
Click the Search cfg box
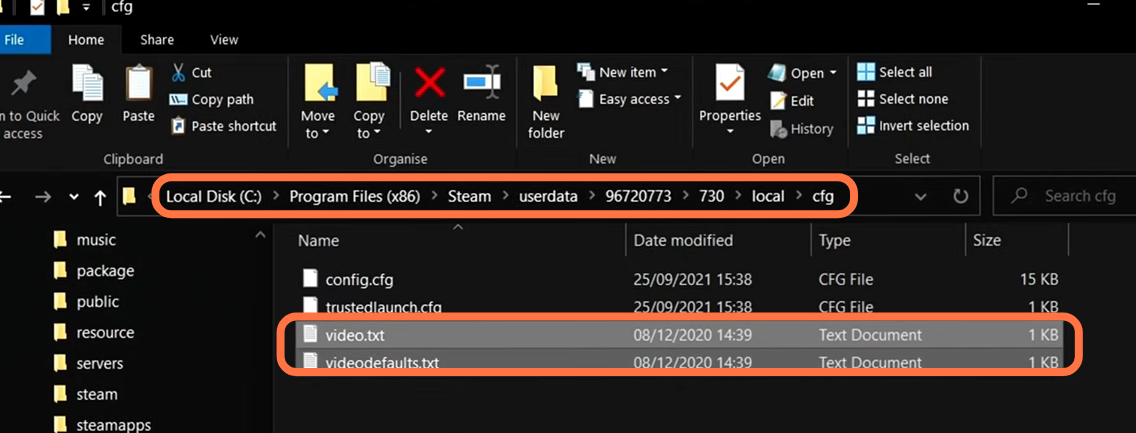[1064, 196]
